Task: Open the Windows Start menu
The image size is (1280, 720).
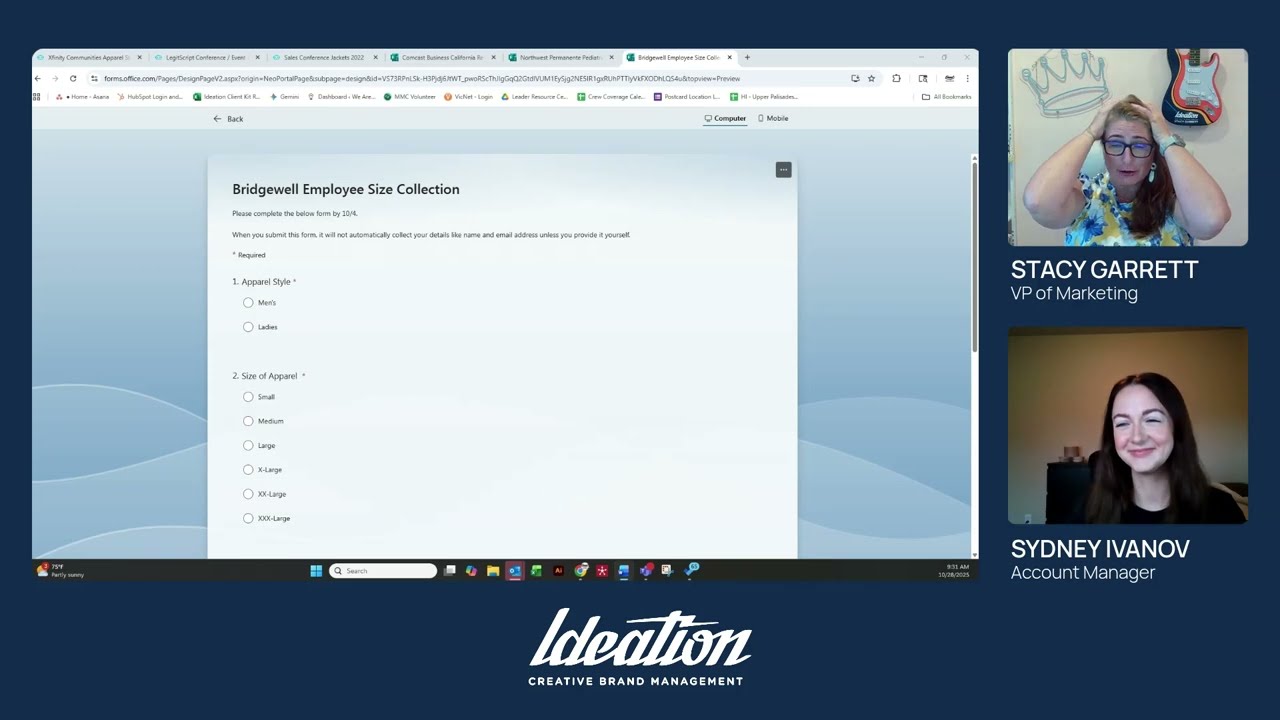Action: click(316, 571)
